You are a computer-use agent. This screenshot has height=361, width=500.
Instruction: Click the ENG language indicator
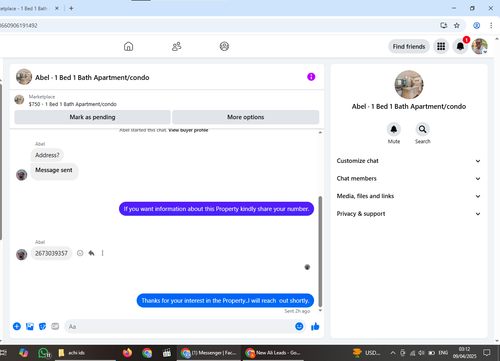click(443, 353)
